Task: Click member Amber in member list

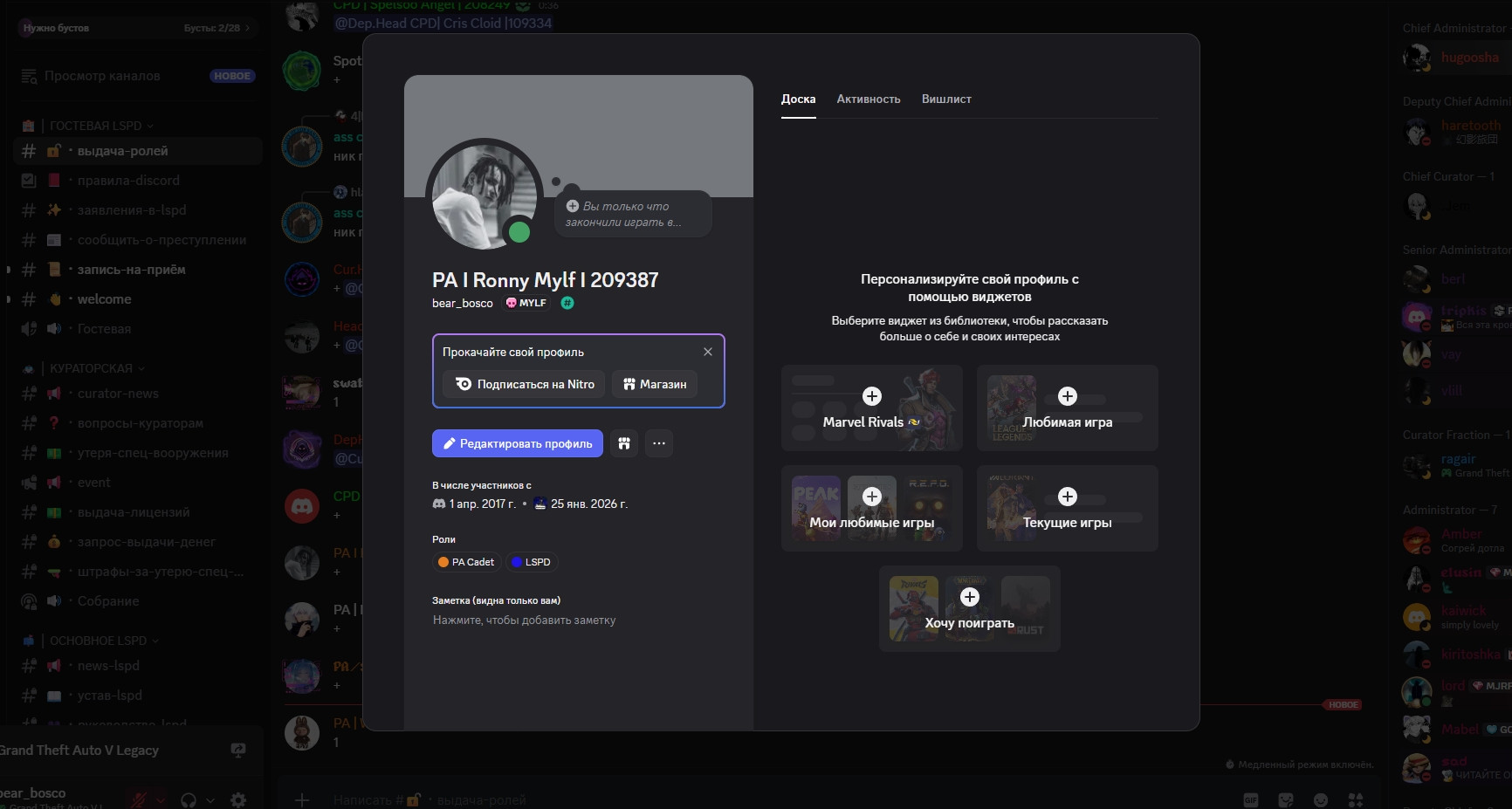Action: coord(1454,540)
